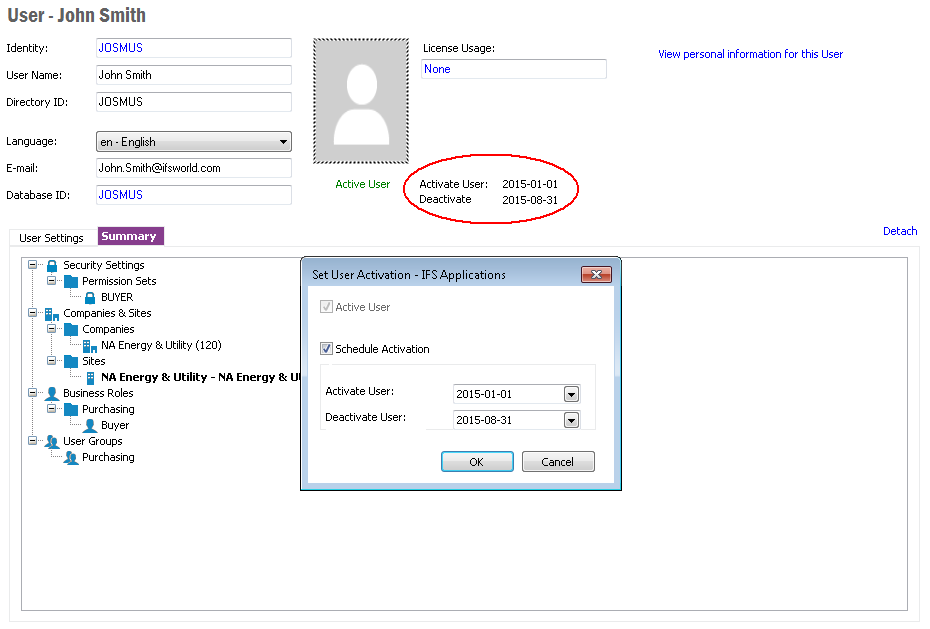Click the Detach link

pyautogui.click(x=899, y=231)
